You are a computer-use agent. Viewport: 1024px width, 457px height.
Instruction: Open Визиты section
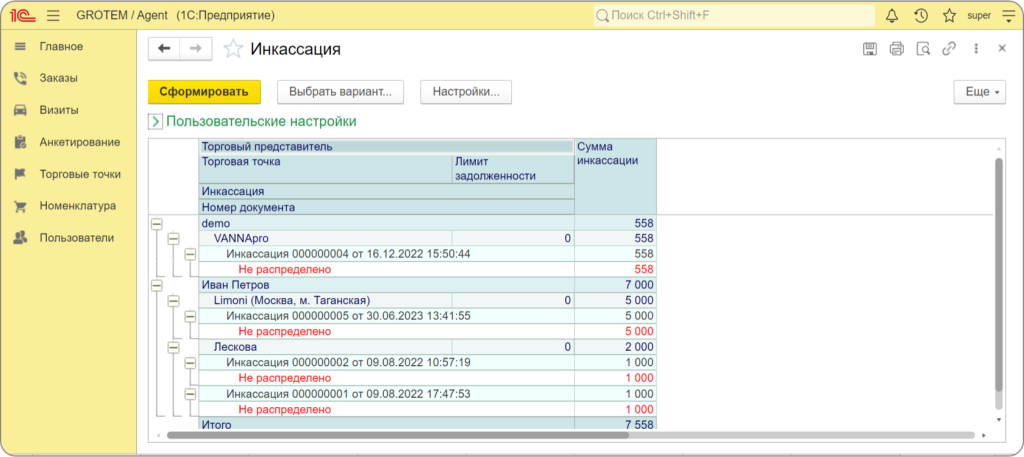59,110
